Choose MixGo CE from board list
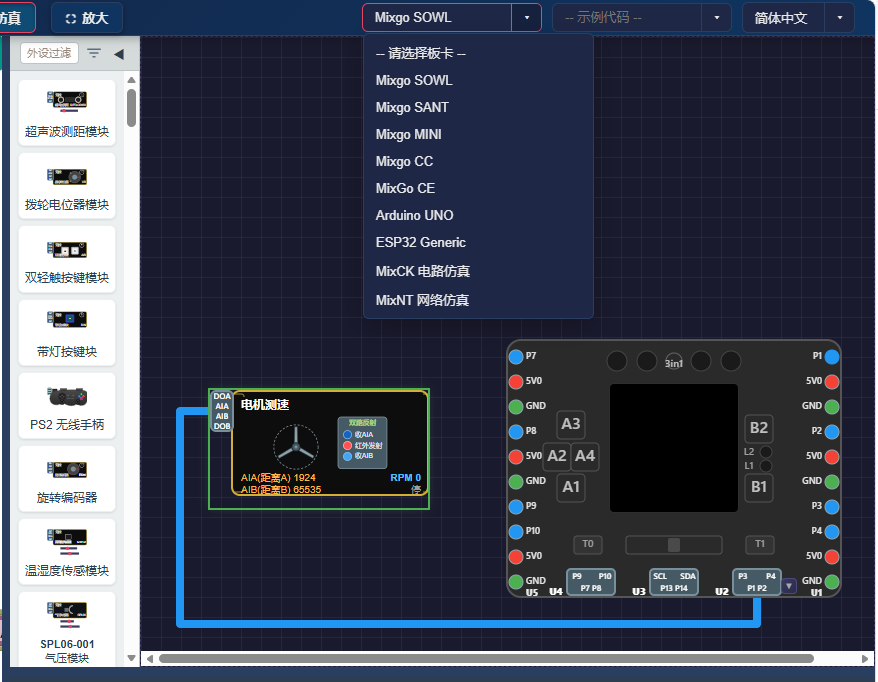Image resolution: width=878 pixels, height=682 pixels. (478, 188)
